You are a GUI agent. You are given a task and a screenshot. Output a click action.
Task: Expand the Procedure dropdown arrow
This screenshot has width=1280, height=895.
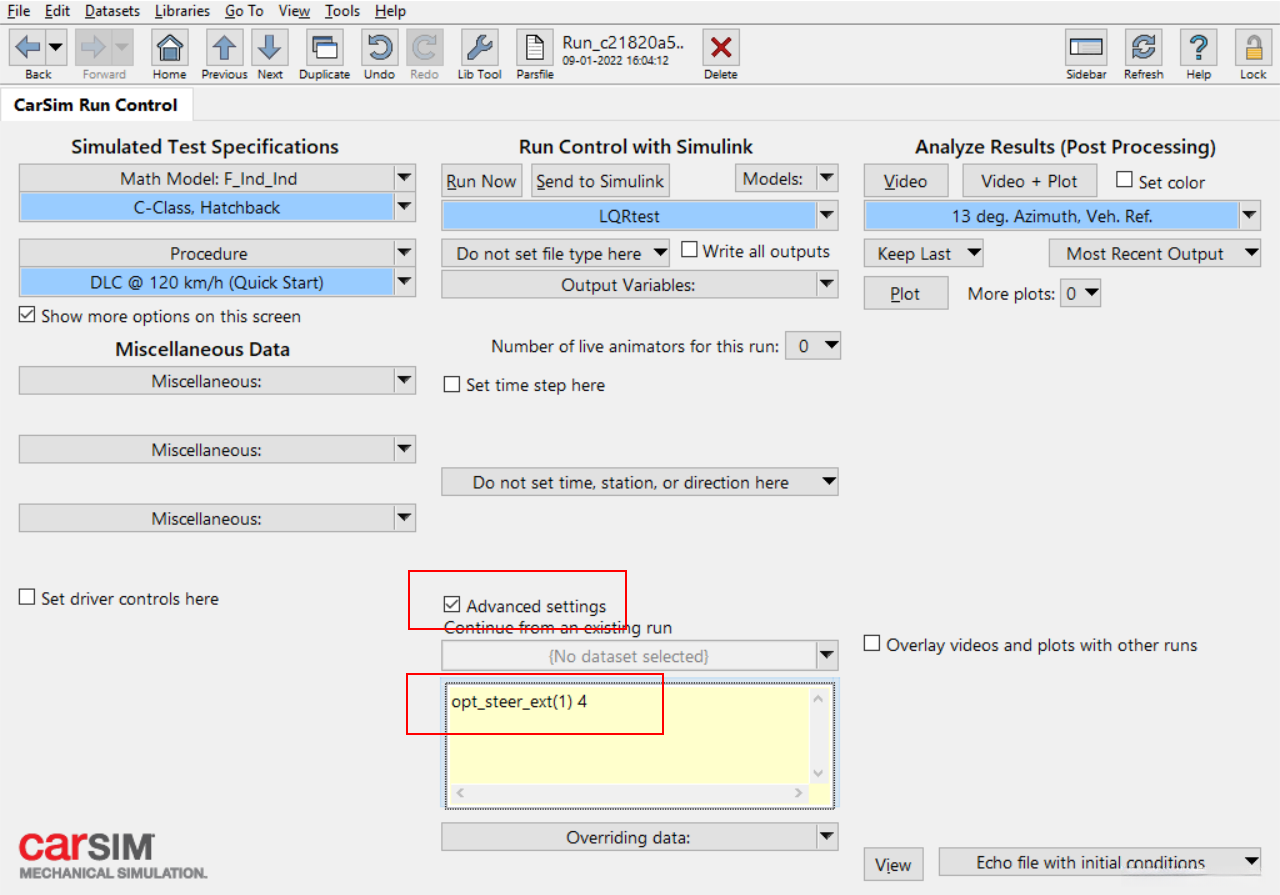pyautogui.click(x=404, y=254)
